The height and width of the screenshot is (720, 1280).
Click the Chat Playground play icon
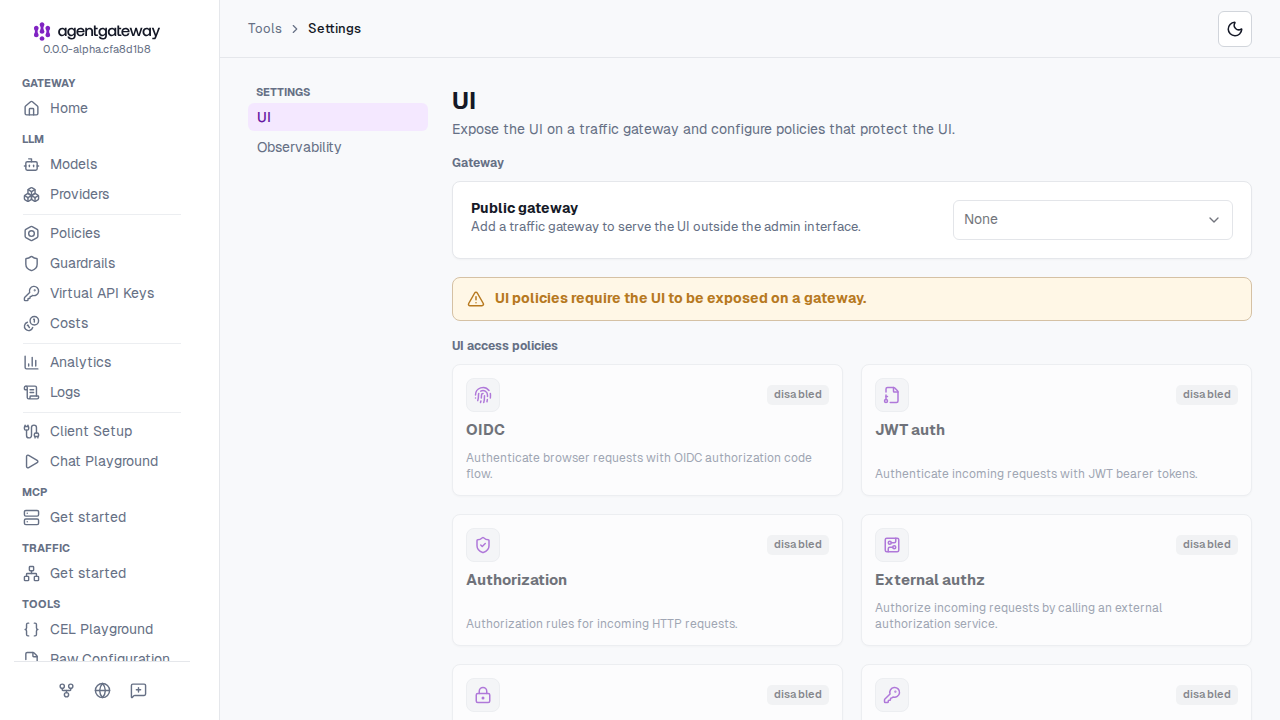tap(32, 461)
